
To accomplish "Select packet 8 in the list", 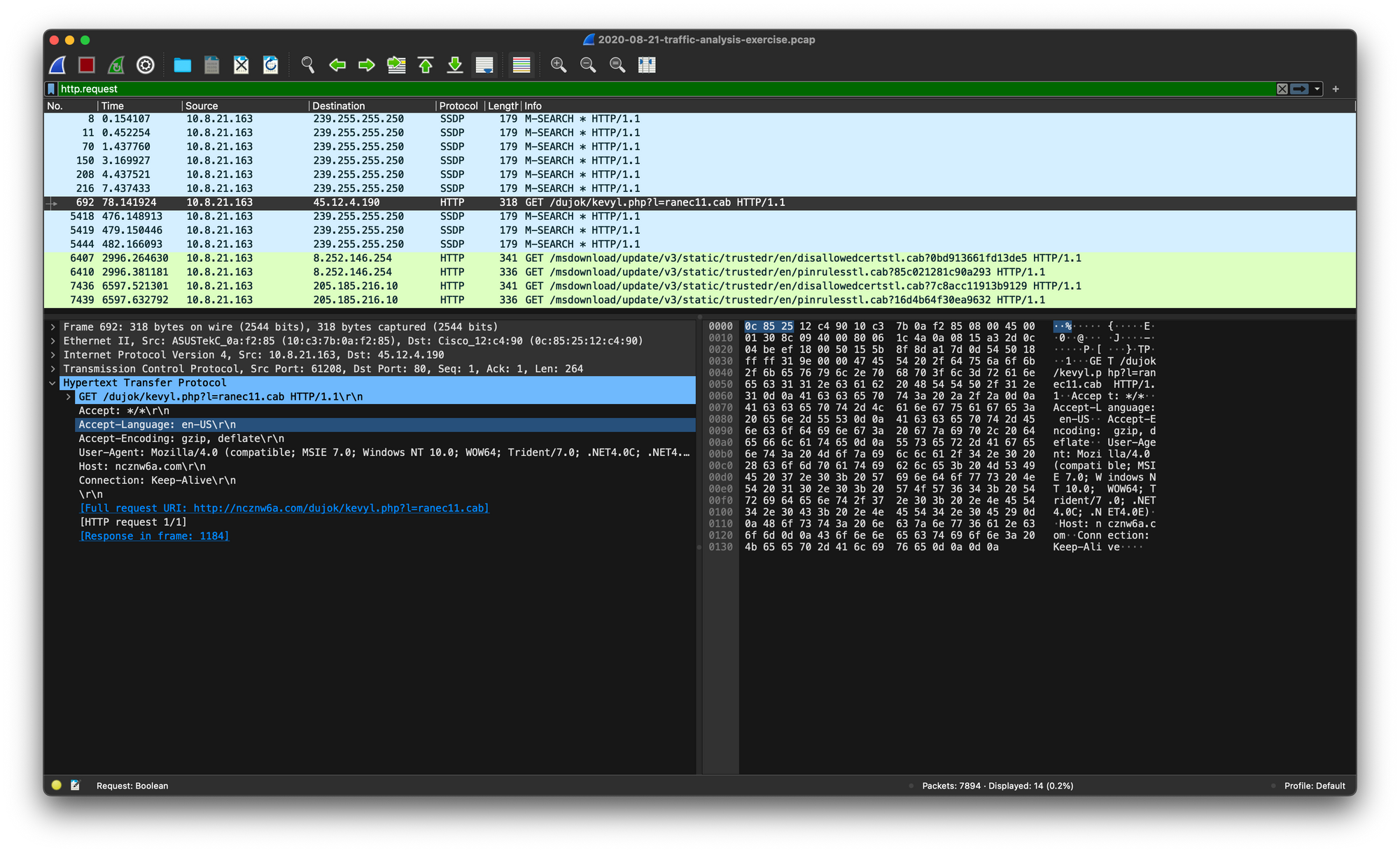I will [x=700, y=119].
